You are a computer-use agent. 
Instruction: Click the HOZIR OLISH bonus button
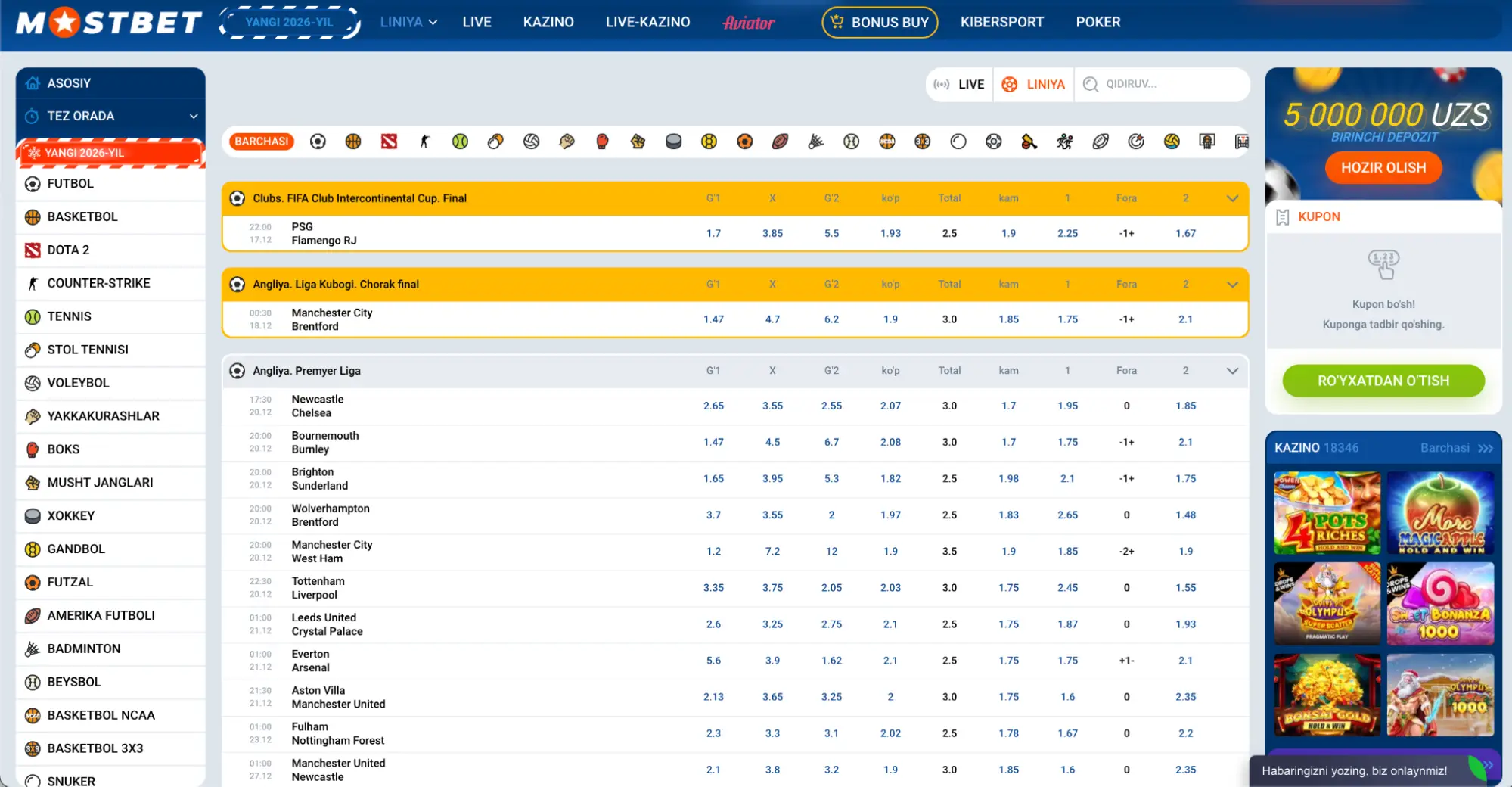pyautogui.click(x=1383, y=168)
